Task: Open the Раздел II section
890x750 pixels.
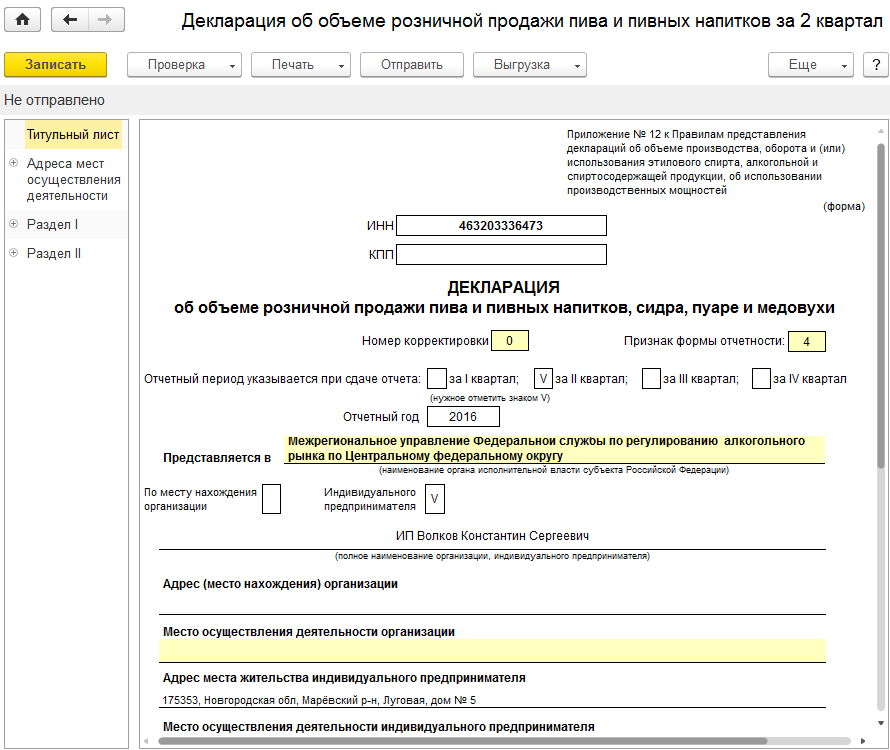Action: coord(54,253)
